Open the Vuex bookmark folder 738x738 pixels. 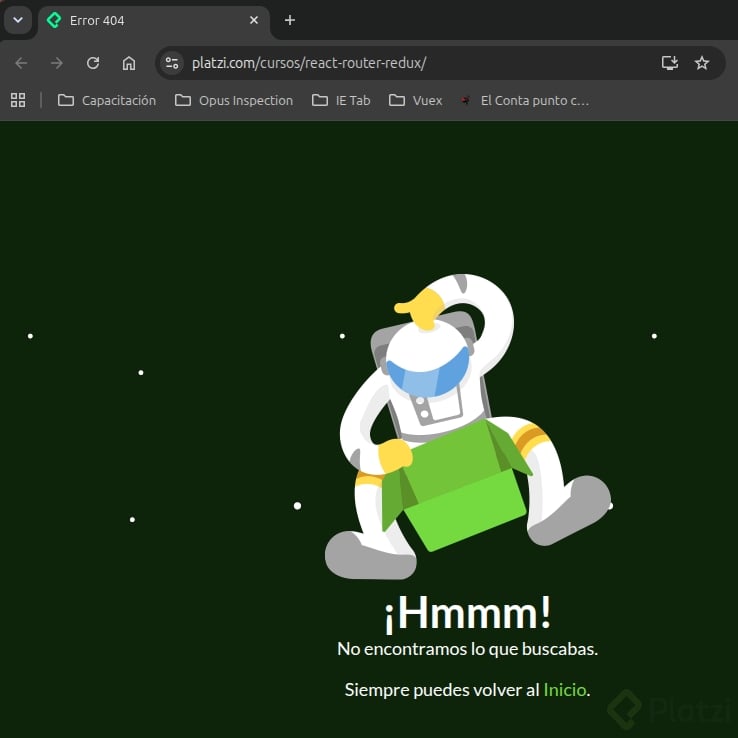pyautogui.click(x=416, y=100)
